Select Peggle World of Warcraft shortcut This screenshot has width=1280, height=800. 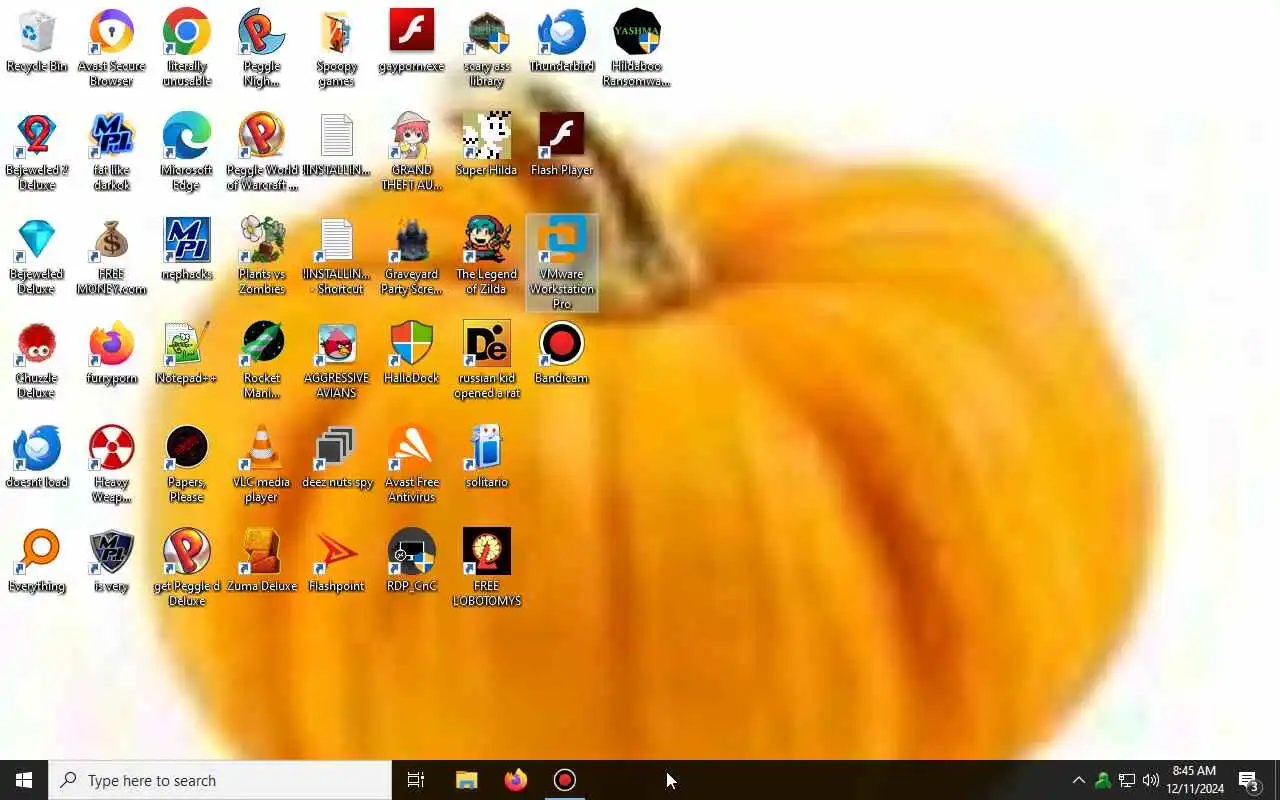point(261,152)
